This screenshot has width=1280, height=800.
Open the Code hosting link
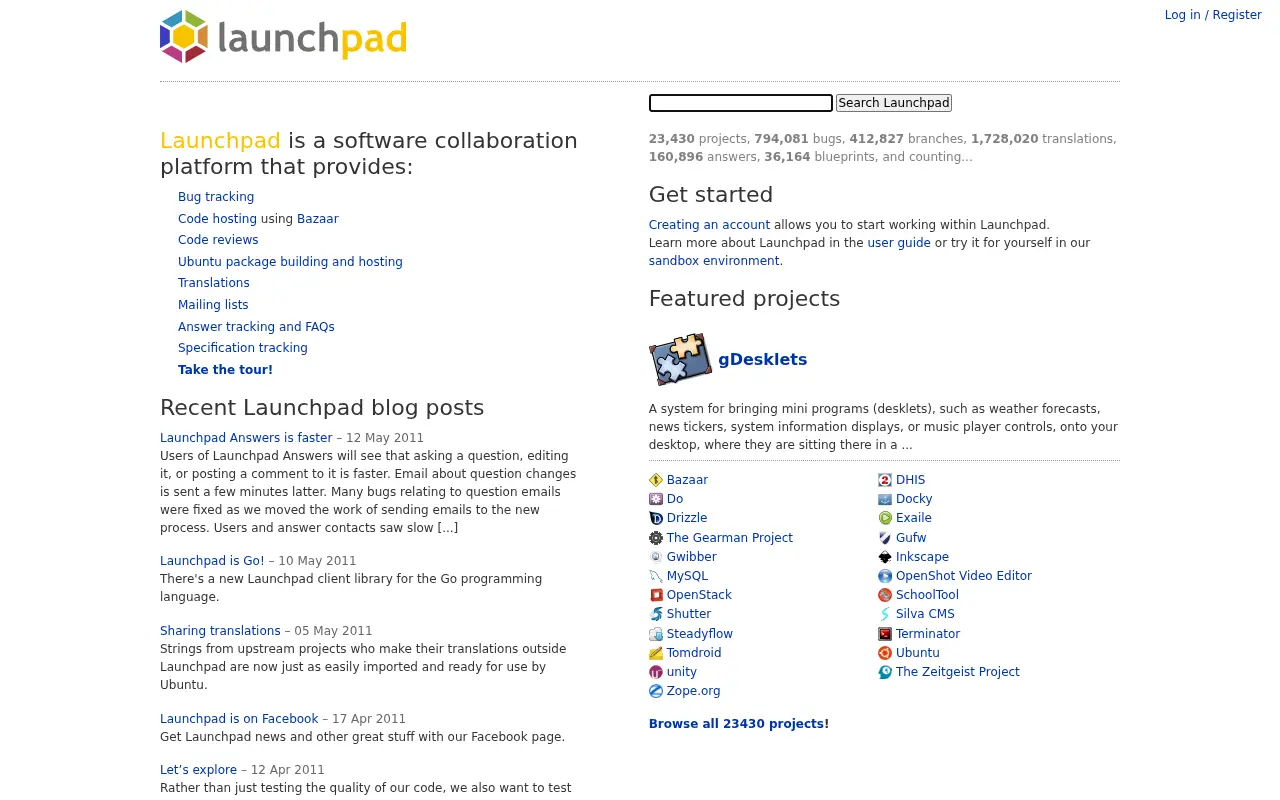(217, 219)
